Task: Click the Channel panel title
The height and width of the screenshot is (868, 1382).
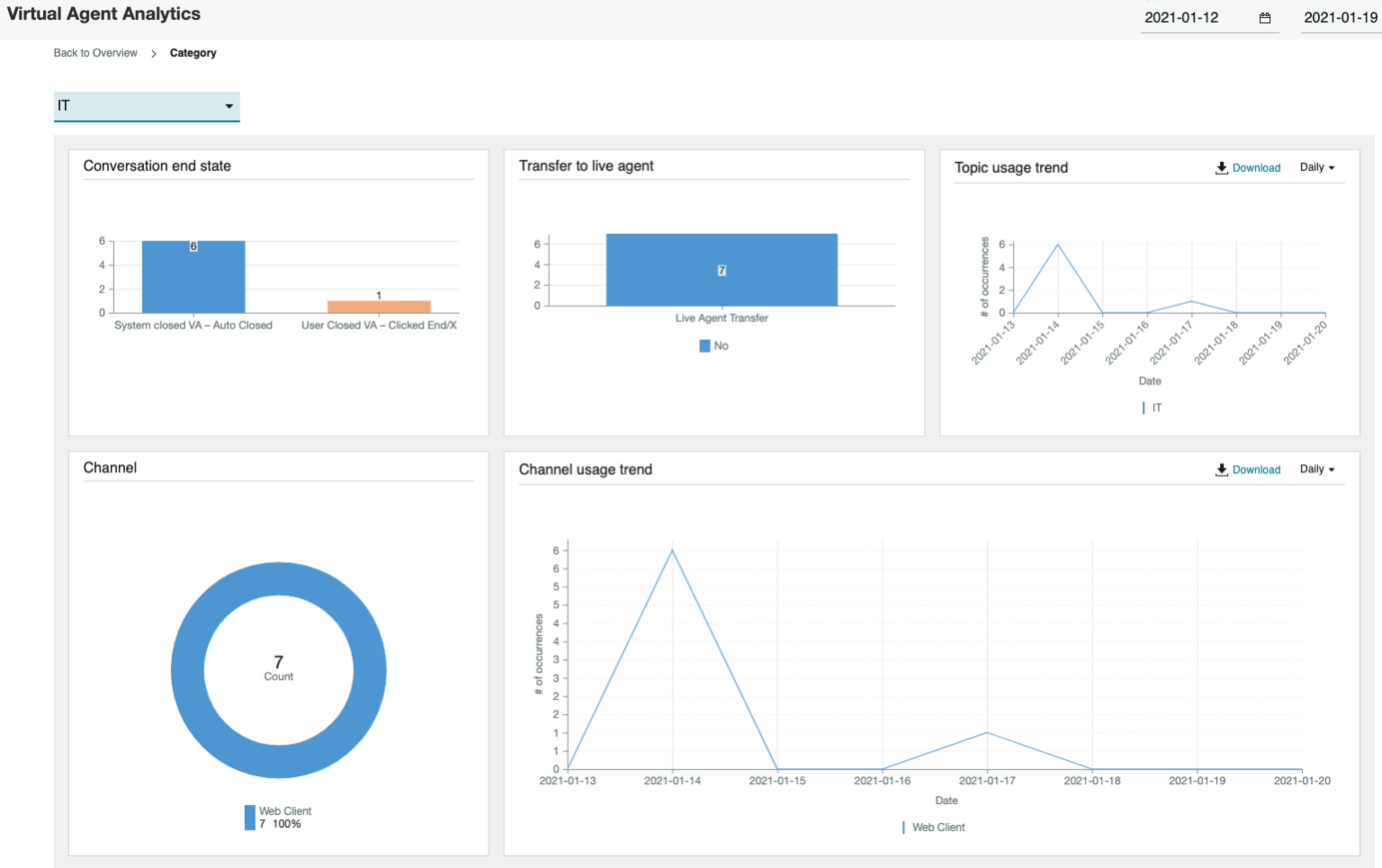Action: 110,467
